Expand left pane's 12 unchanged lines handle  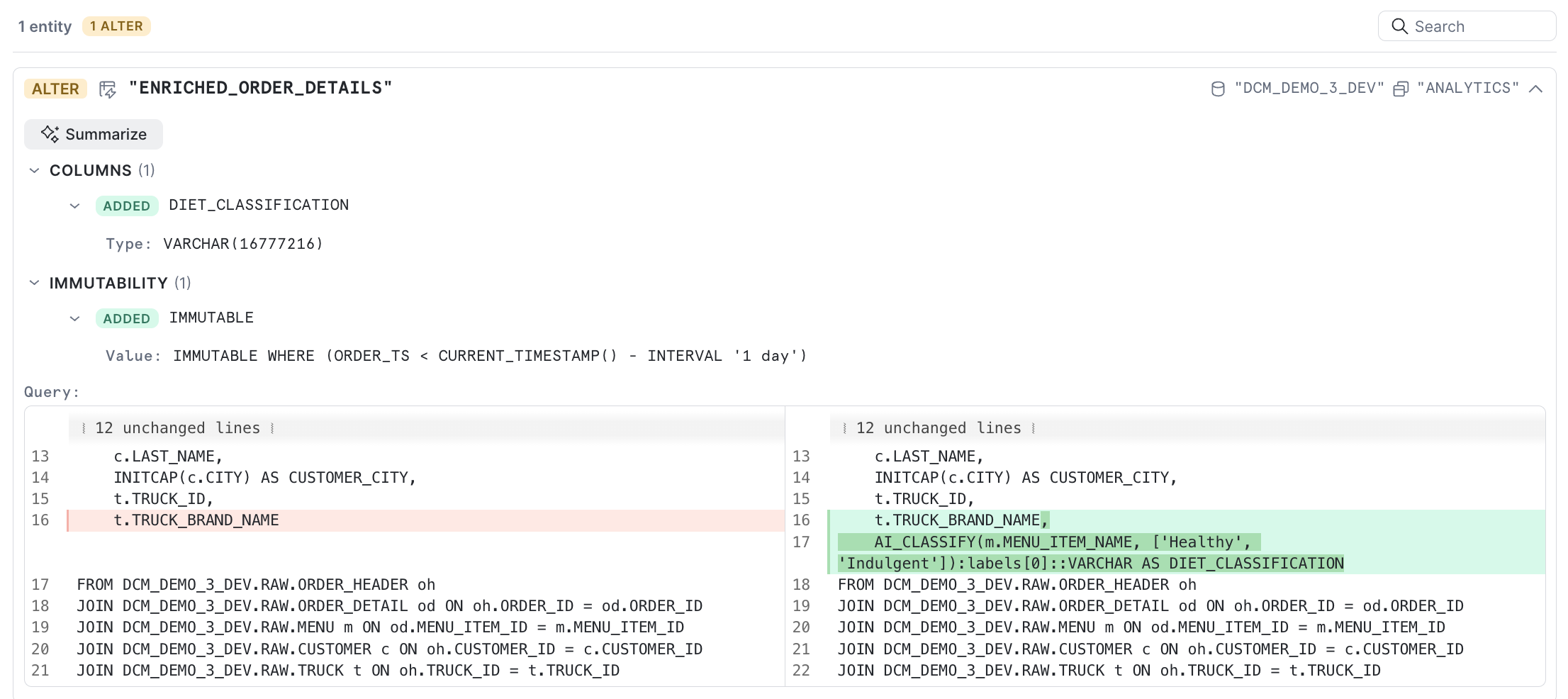[178, 428]
